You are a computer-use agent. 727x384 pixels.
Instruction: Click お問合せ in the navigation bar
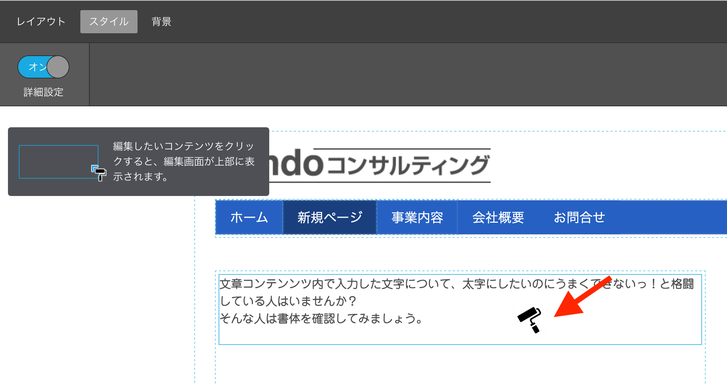click(x=579, y=218)
